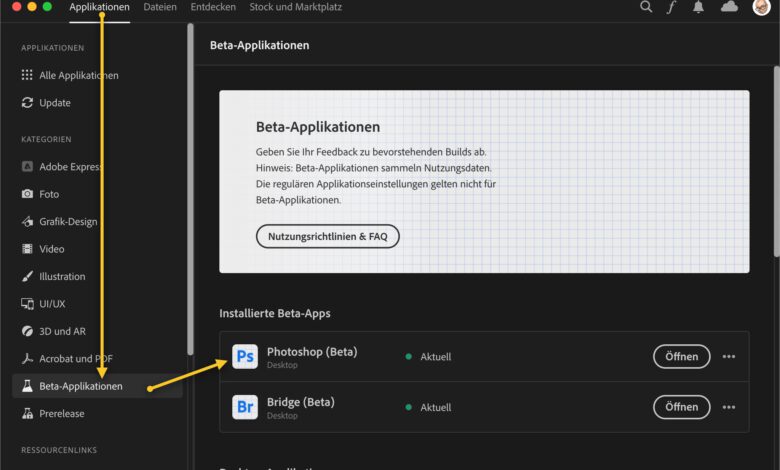Screen dimensions: 780x470
Task: Choose the Foto category
Action: (x=49, y=194)
